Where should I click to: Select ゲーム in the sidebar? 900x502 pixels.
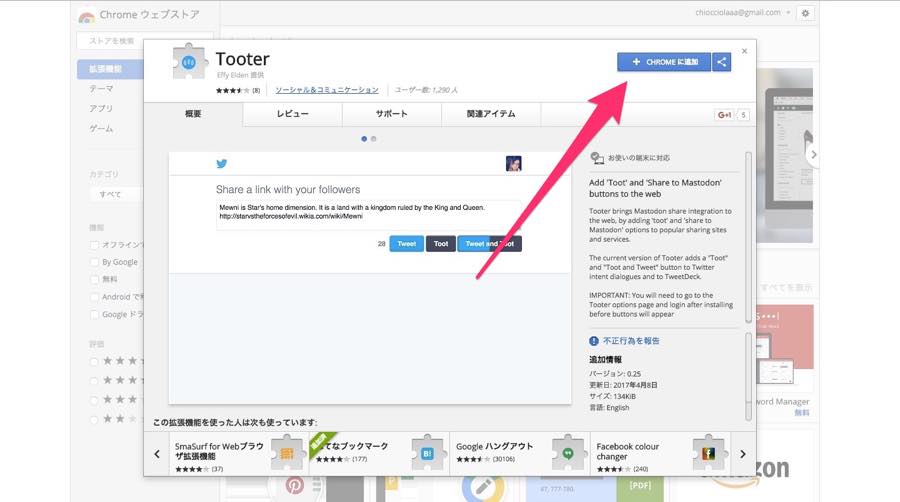point(101,129)
